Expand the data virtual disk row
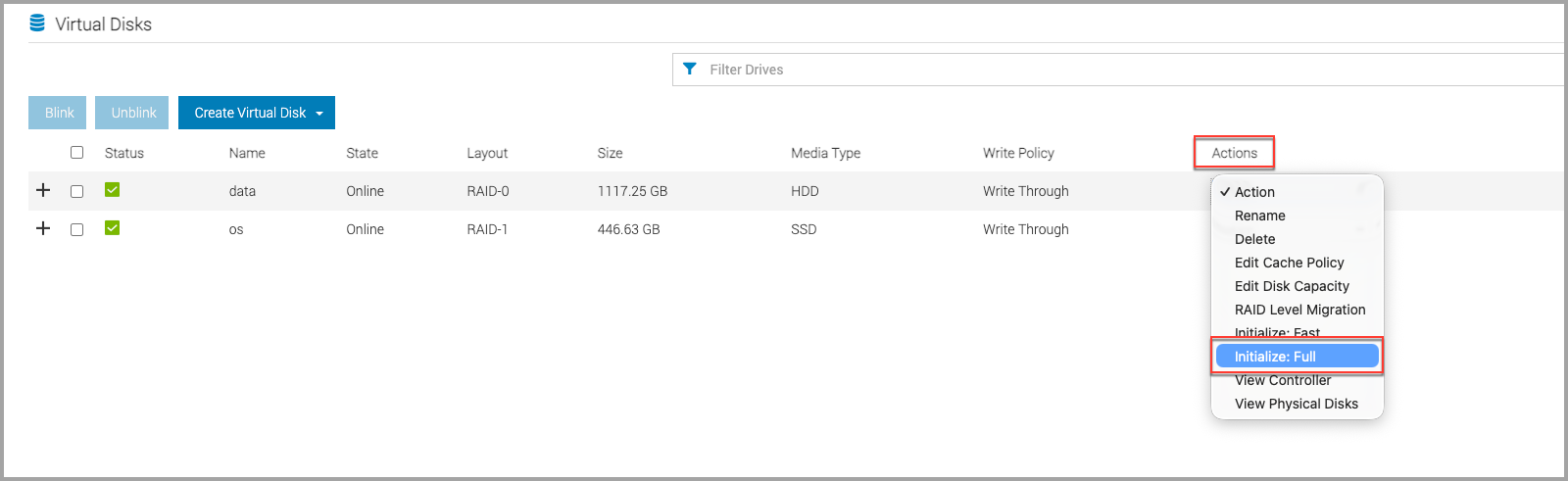The height and width of the screenshot is (481, 1568). pyautogui.click(x=43, y=190)
